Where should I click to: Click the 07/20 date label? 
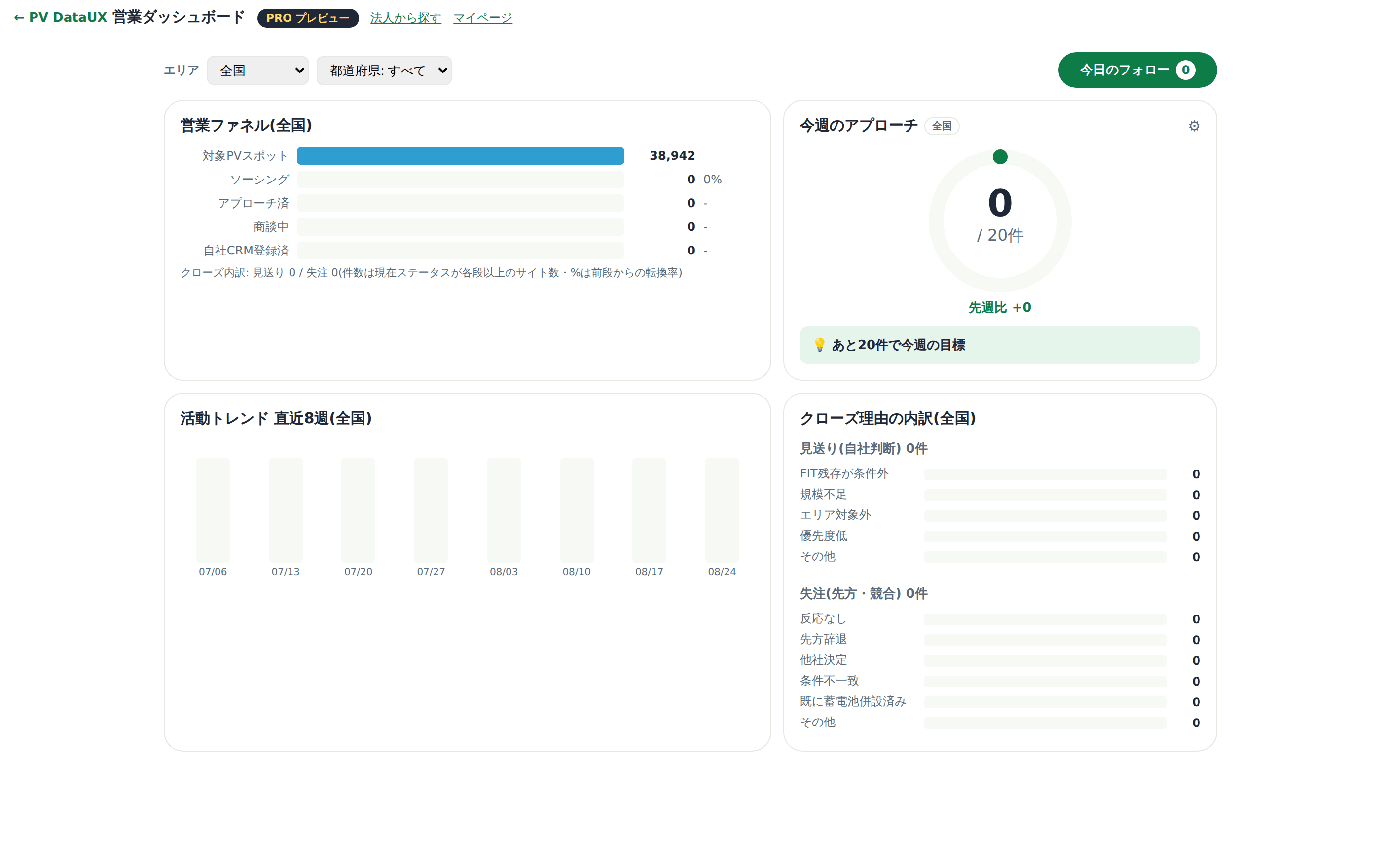pos(358,572)
